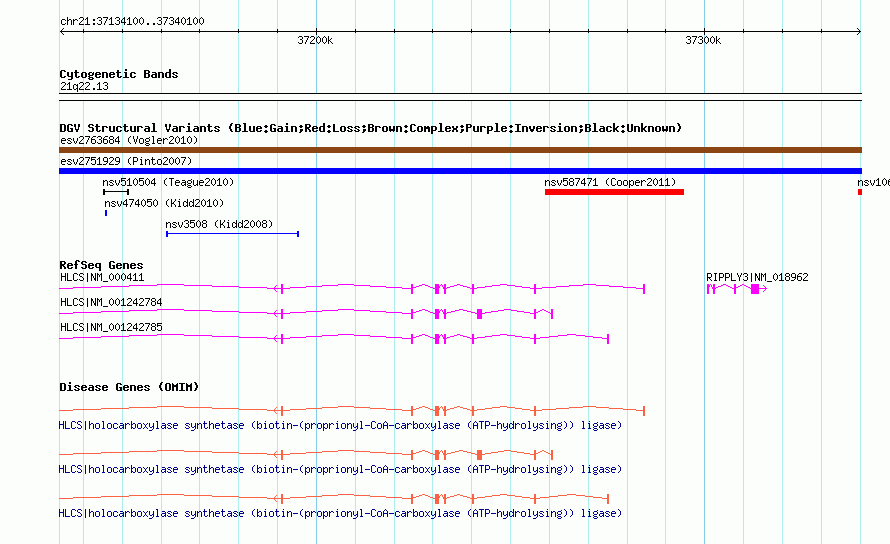
Task: Click the HLCS|NM_001242784 transcript label
Action: [111, 303]
